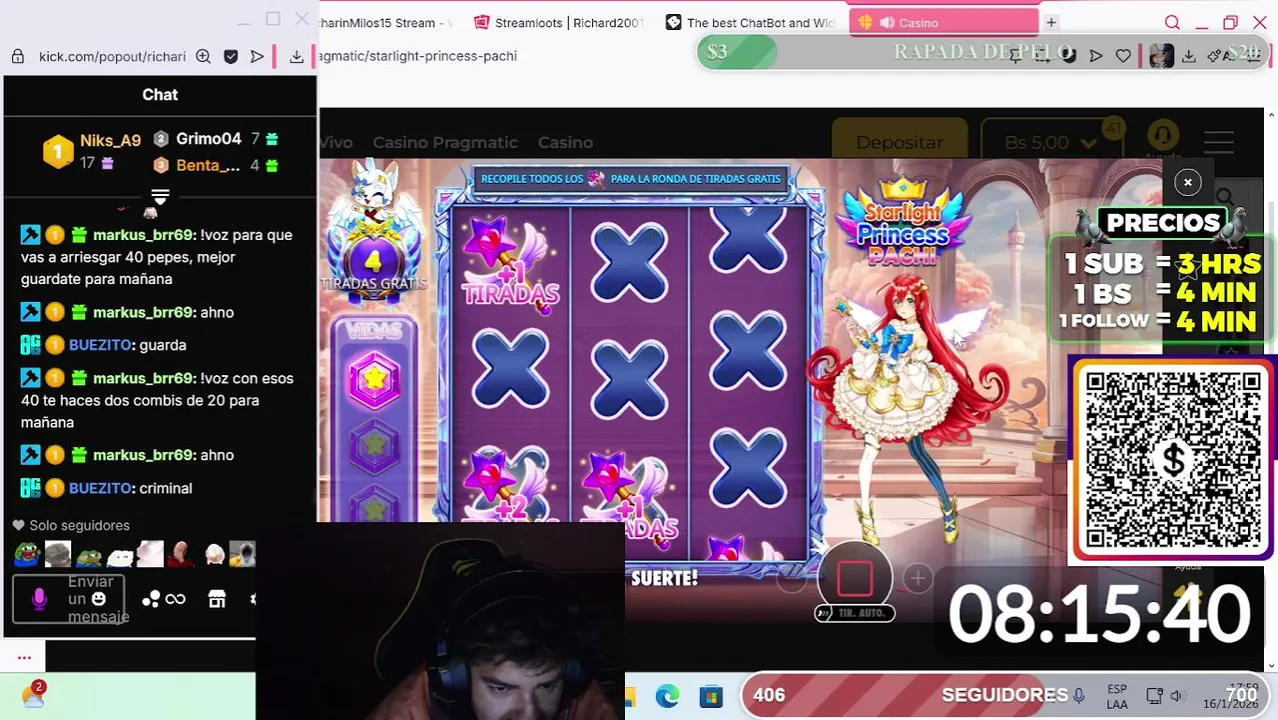Screen dimensions: 1278x720
Task: Click into the Enviar un mensaje field
Action: 69,599
